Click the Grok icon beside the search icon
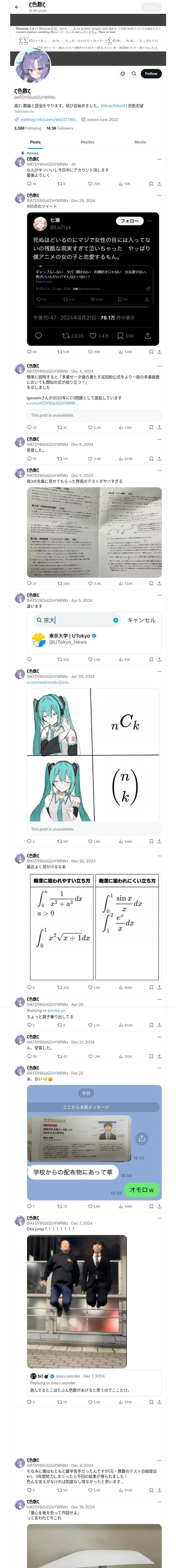The width and height of the screenshot is (176, 1568). (122, 74)
